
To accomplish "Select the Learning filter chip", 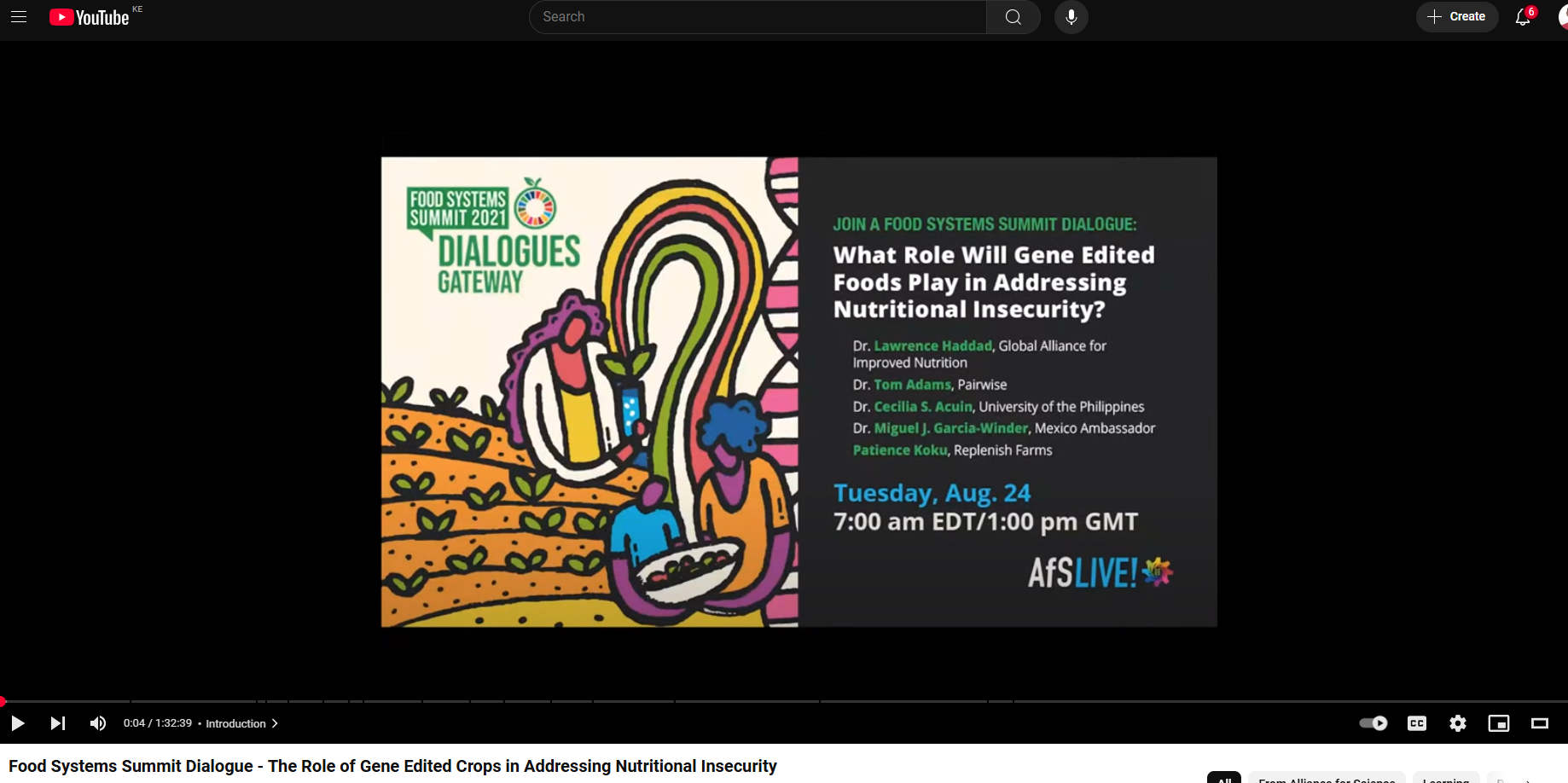I will point(1446,778).
